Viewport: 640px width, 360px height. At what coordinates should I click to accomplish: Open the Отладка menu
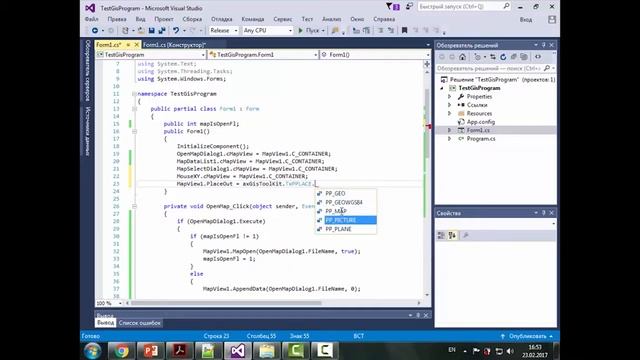click(x=222, y=19)
